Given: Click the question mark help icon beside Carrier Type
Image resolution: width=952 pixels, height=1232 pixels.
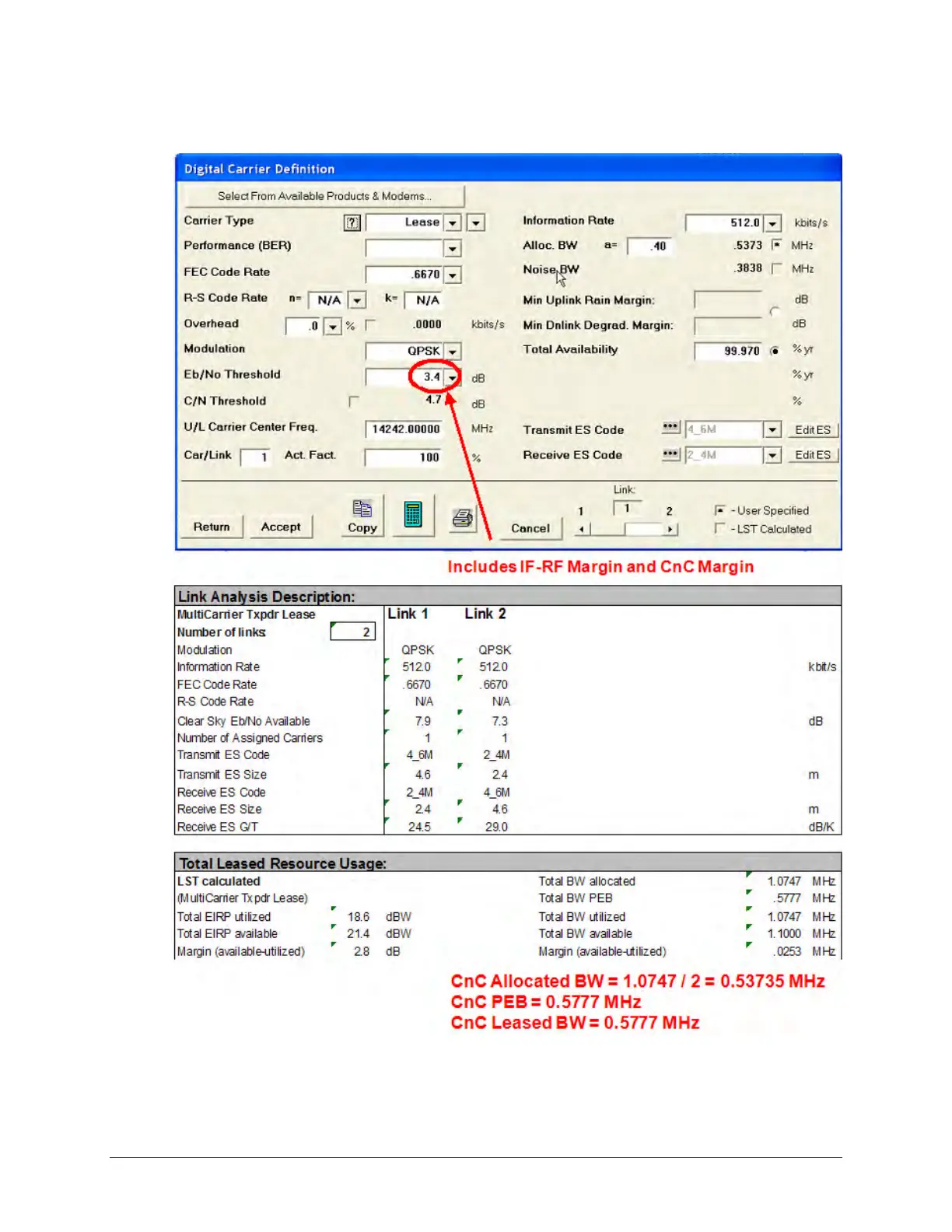Looking at the screenshot, I should click(x=352, y=222).
